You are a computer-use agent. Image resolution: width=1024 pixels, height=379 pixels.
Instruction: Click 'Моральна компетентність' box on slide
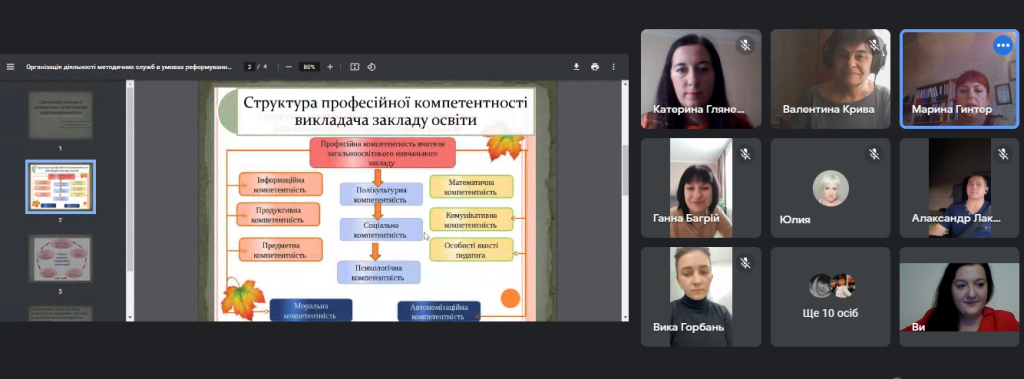click(x=311, y=310)
